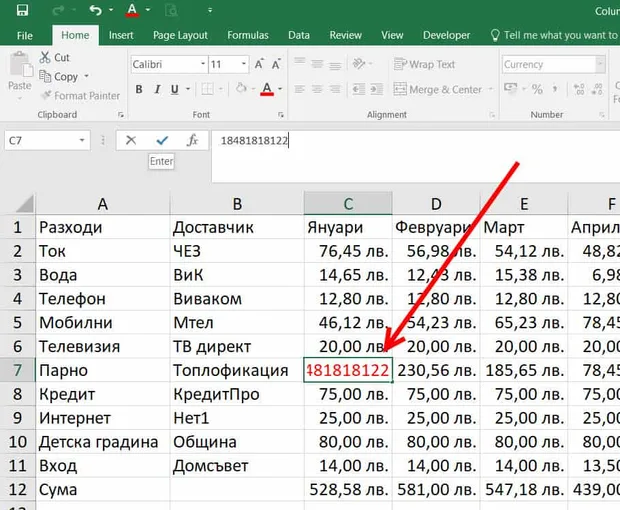The image size is (620, 510).
Task: Click the Increase Font Size icon
Action: pos(259,64)
